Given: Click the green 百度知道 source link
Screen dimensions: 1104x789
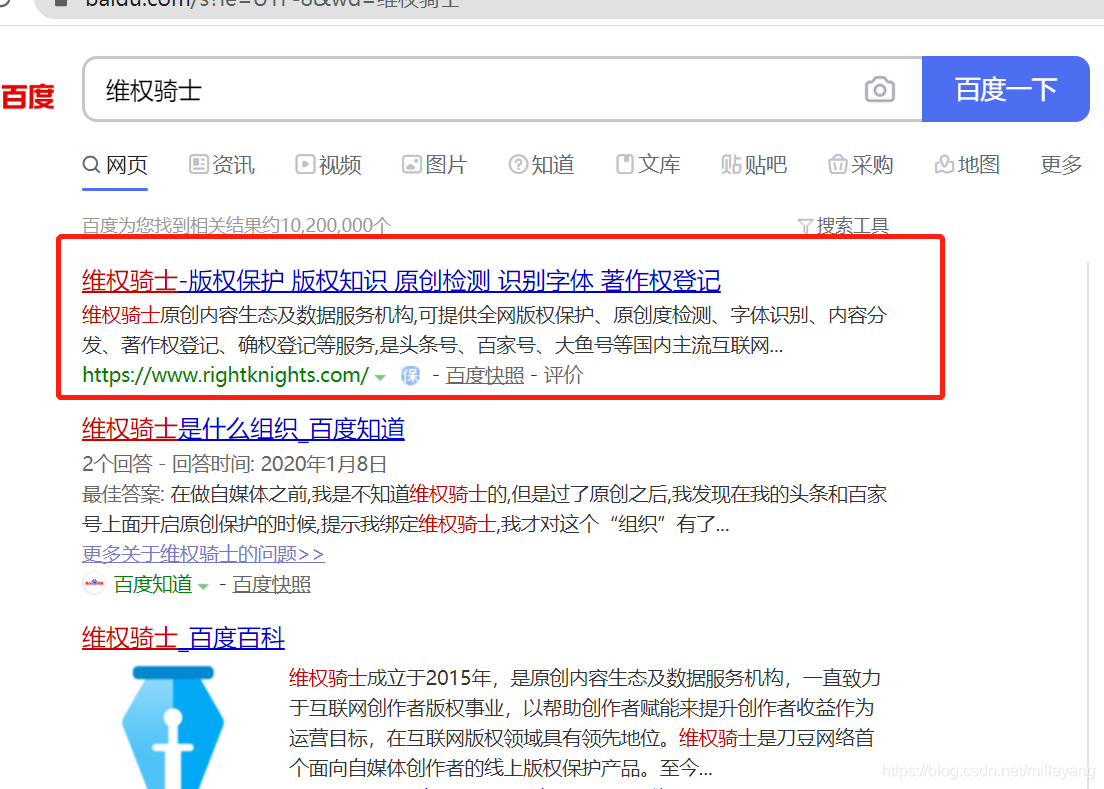Looking at the screenshot, I should 153,584.
